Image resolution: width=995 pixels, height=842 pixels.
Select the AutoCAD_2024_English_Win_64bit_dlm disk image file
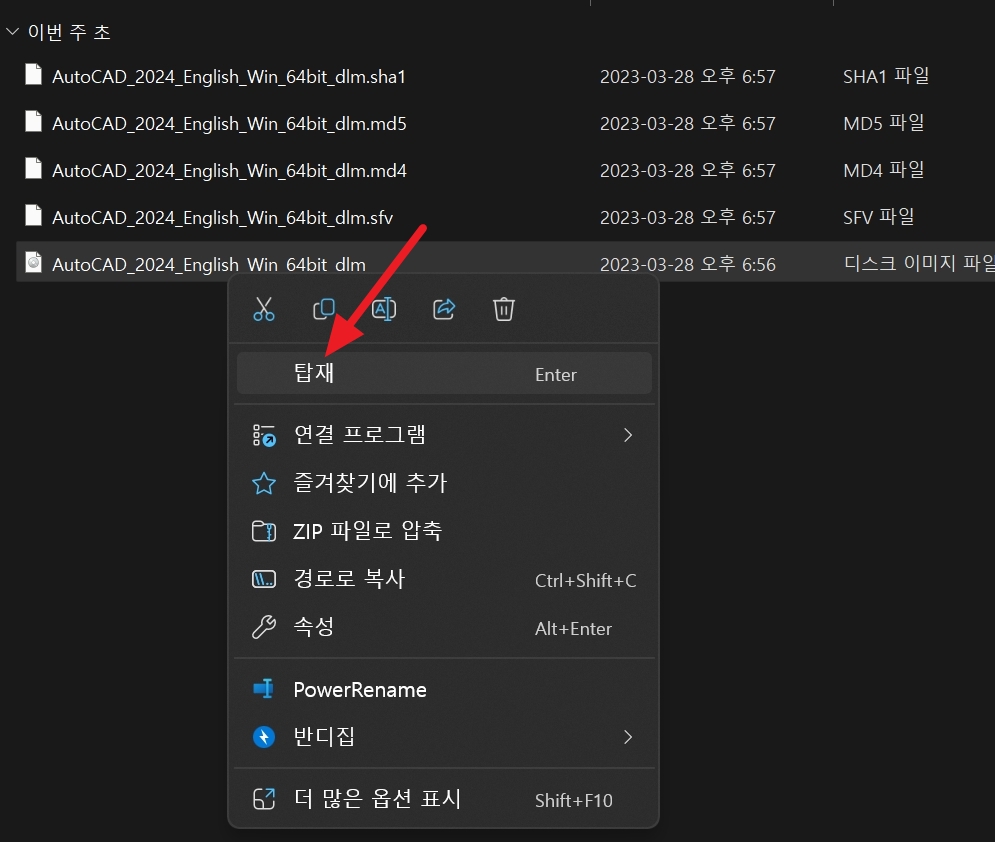tap(209, 264)
